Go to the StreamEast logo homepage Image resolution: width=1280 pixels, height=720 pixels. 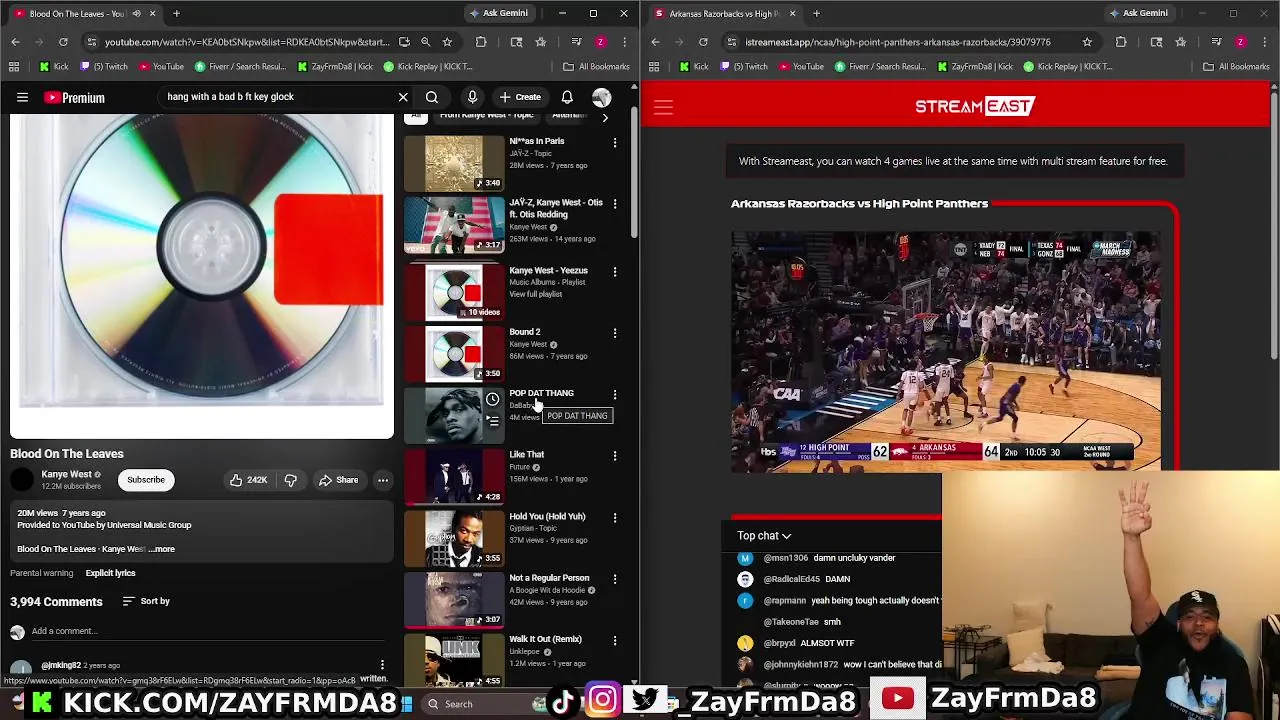pyautogui.click(x=975, y=106)
